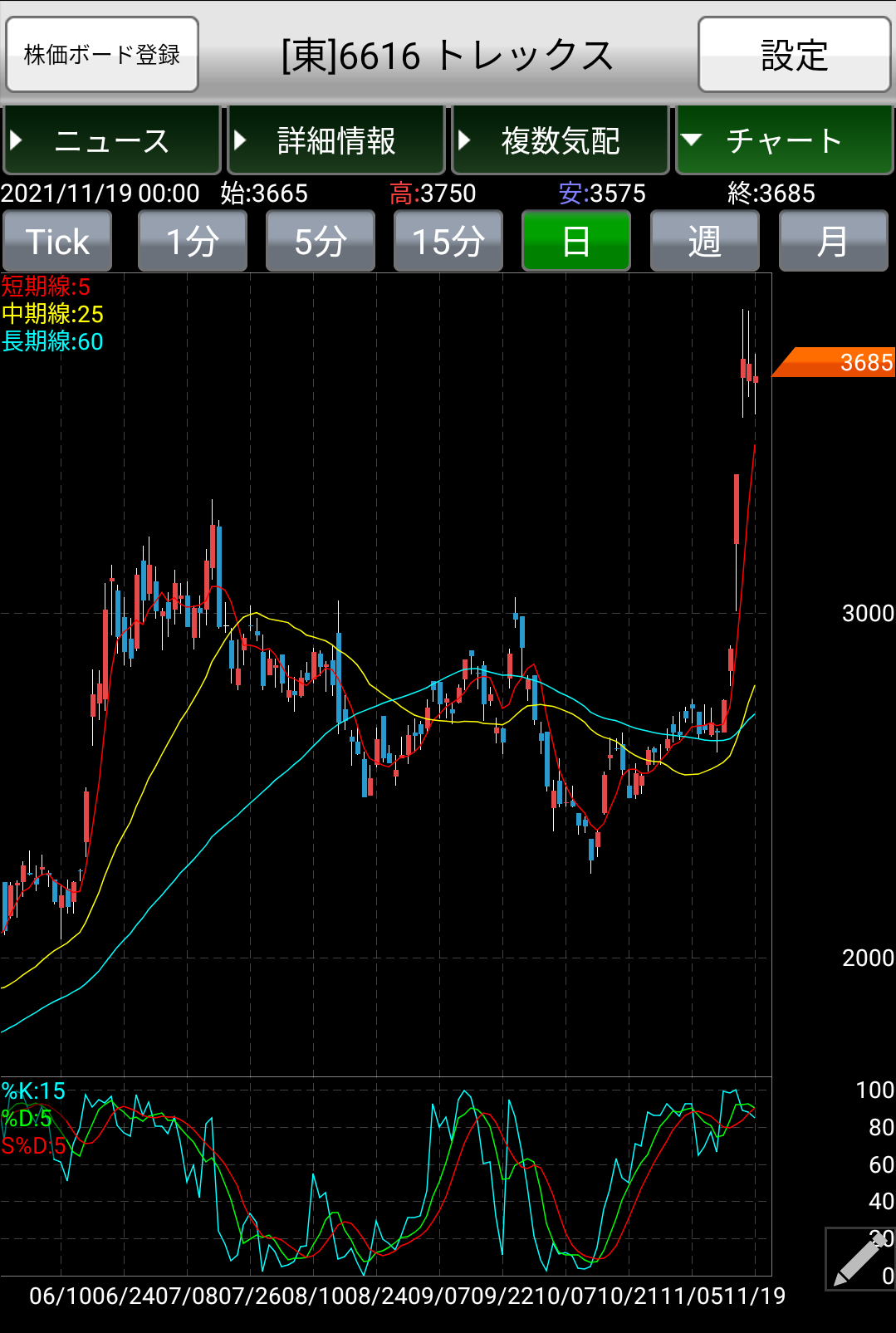The image size is (896, 1333).
Task: Switch chart to Tick interval
Action: coord(57,241)
